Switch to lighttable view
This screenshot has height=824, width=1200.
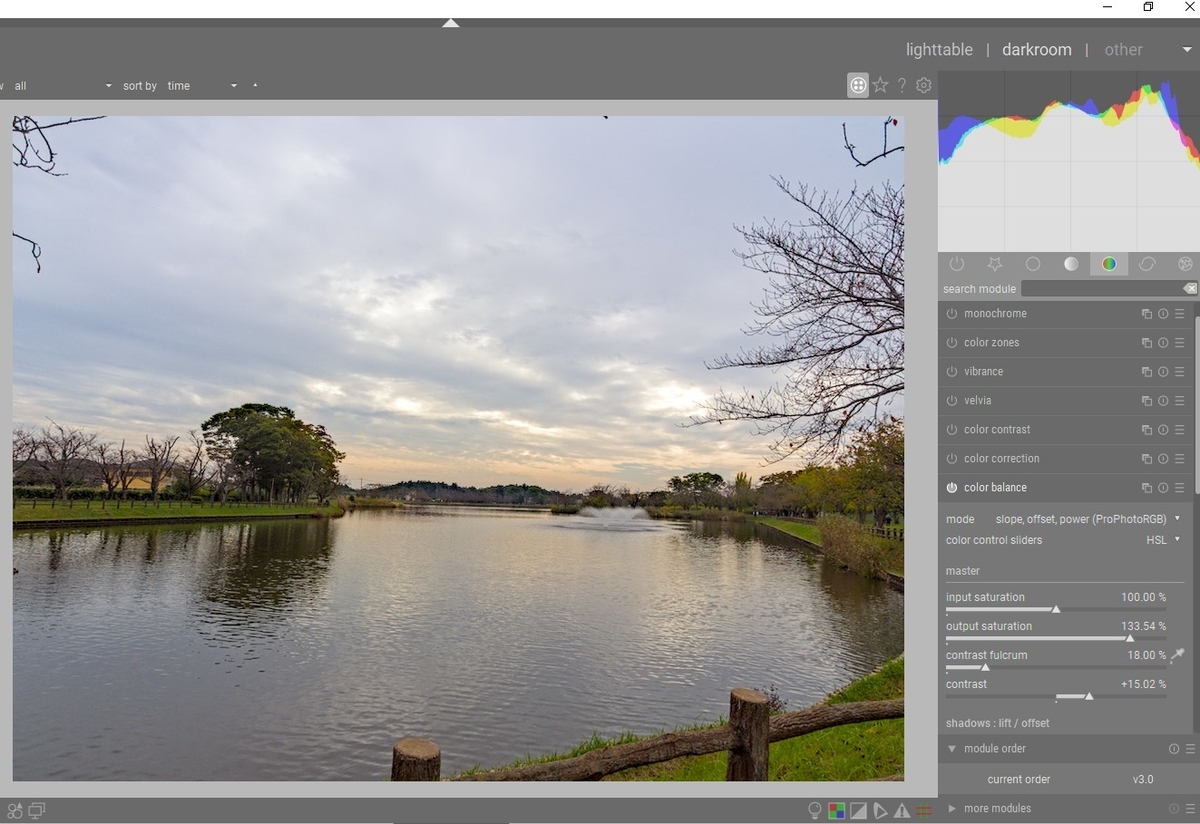(x=939, y=50)
